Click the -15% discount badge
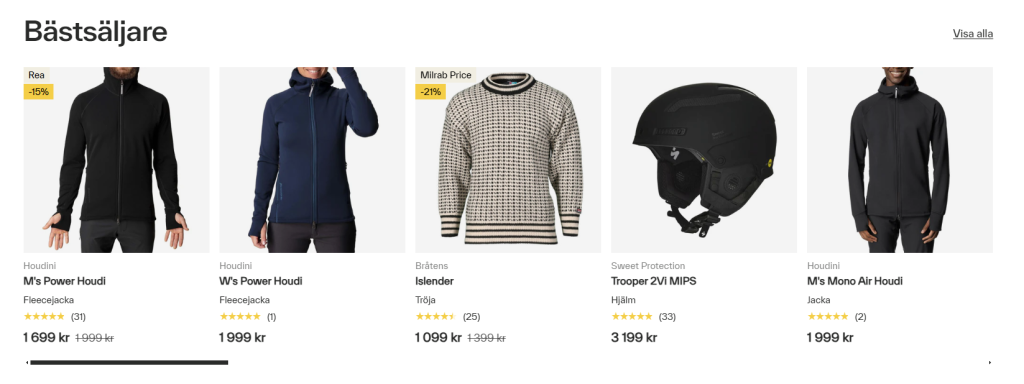This screenshot has width=1024, height=384. [x=39, y=91]
